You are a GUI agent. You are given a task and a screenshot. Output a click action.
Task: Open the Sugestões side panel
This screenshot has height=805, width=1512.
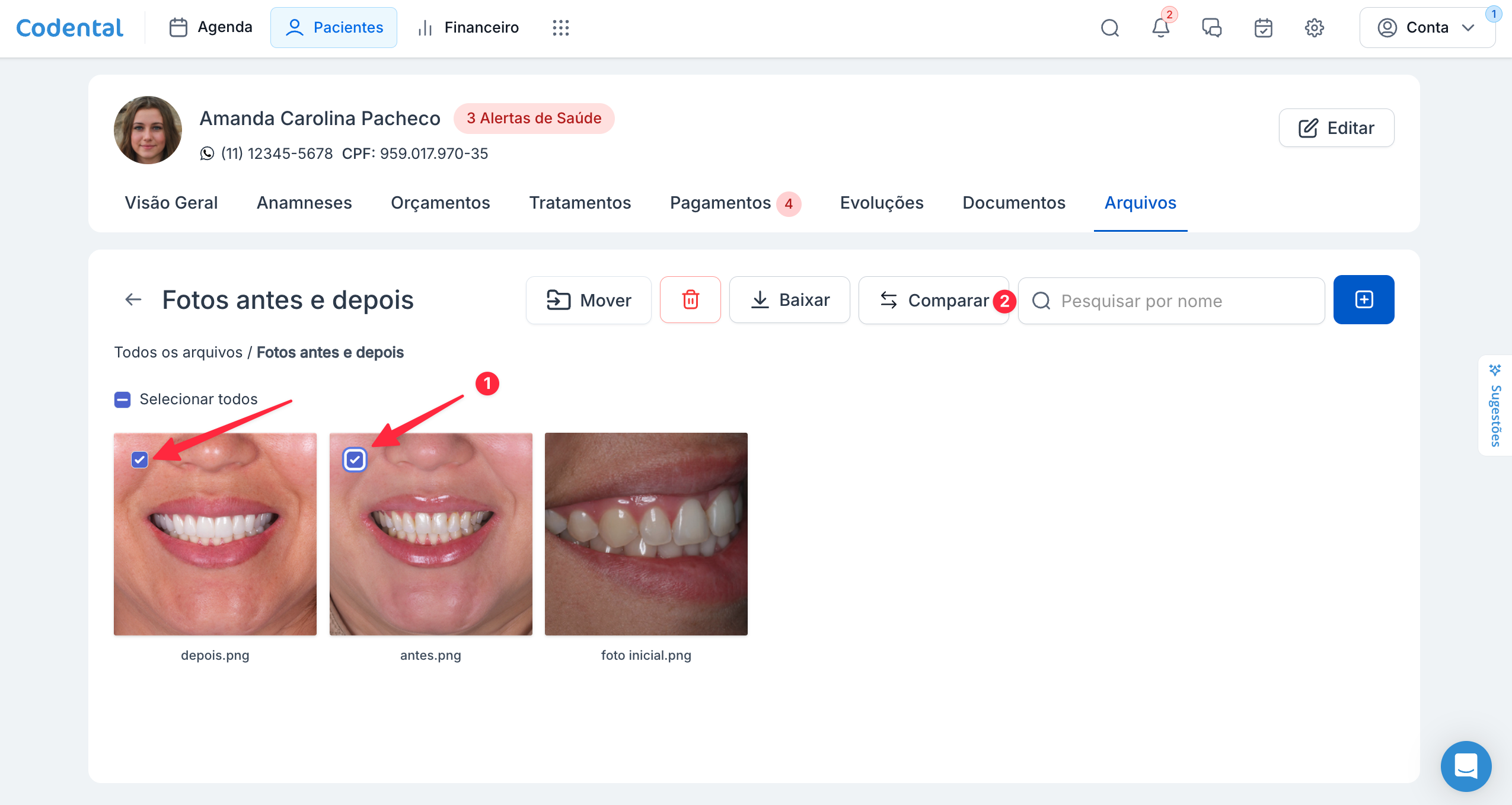click(1495, 406)
